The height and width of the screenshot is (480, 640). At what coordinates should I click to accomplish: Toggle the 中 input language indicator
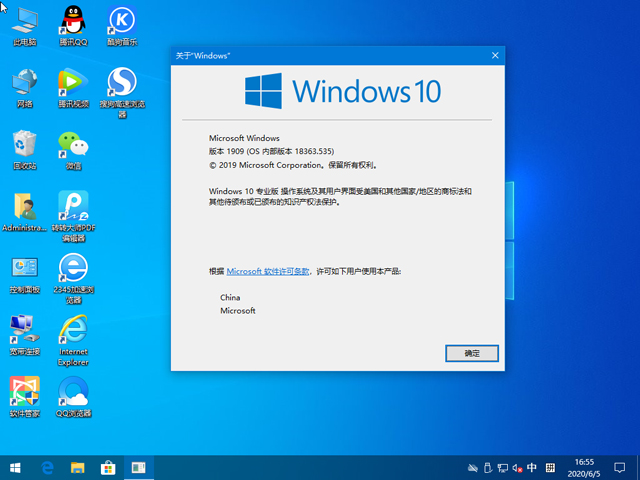pyautogui.click(x=531, y=468)
